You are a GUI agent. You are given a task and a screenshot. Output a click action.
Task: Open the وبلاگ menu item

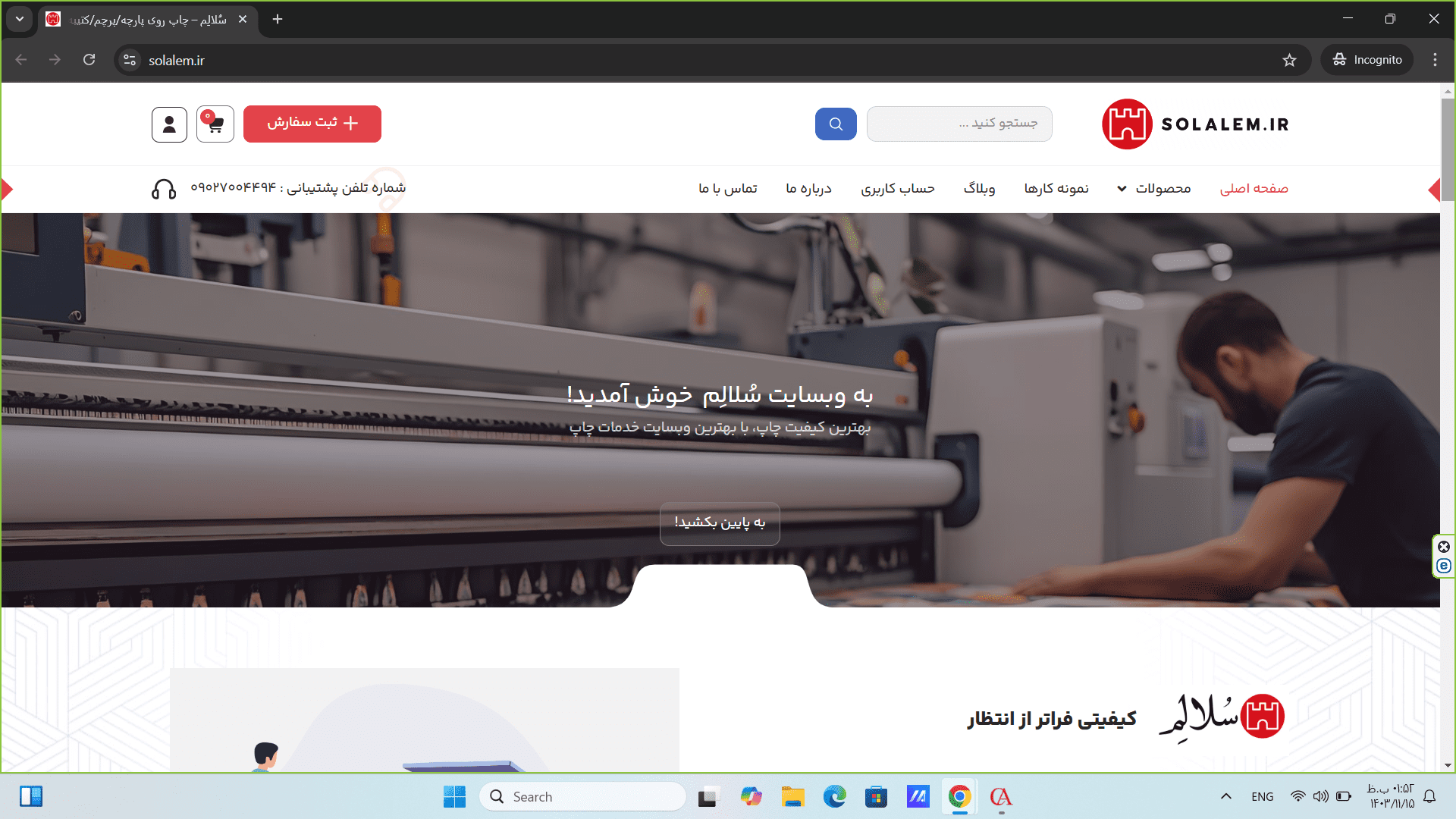click(x=979, y=188)
